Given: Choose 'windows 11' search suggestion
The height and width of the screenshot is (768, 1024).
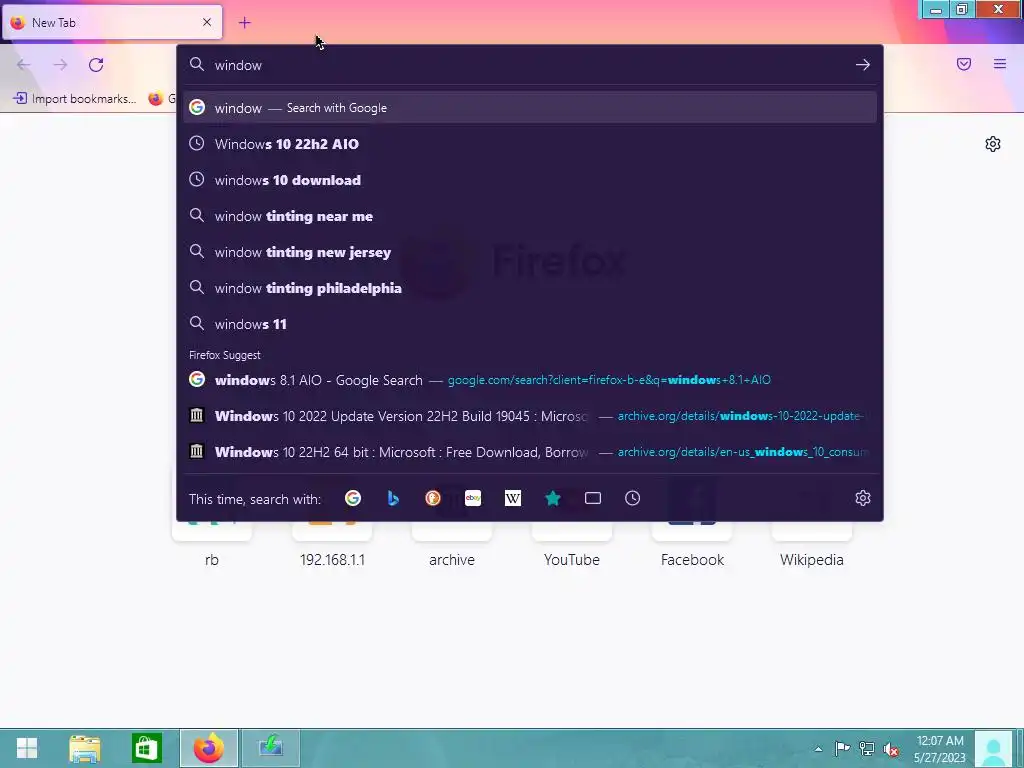Looking at the screenshot, I should coord(530,324).
